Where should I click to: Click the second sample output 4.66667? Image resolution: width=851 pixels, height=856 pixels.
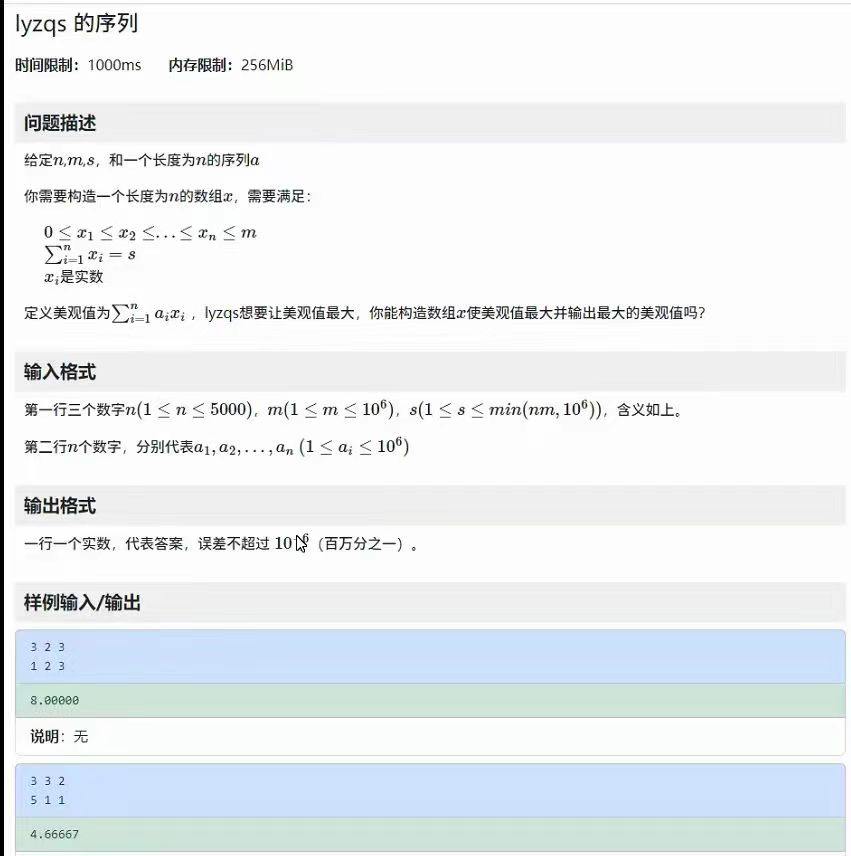[430, 834]
